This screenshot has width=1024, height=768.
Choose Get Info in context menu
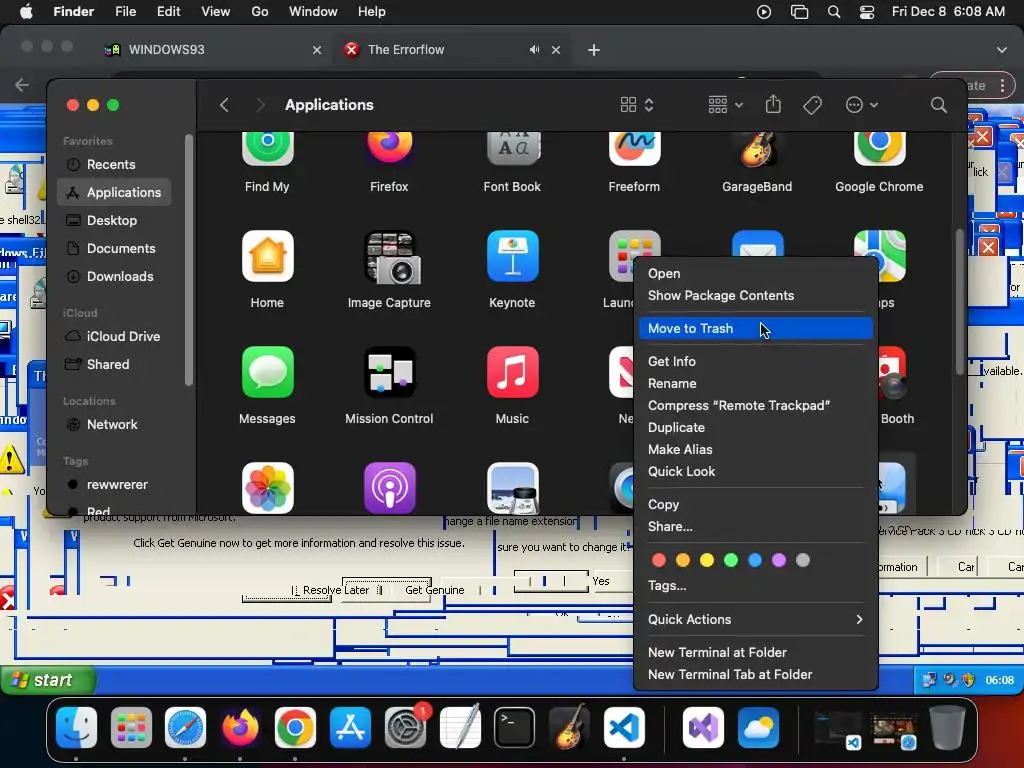(x=756, y=361)
